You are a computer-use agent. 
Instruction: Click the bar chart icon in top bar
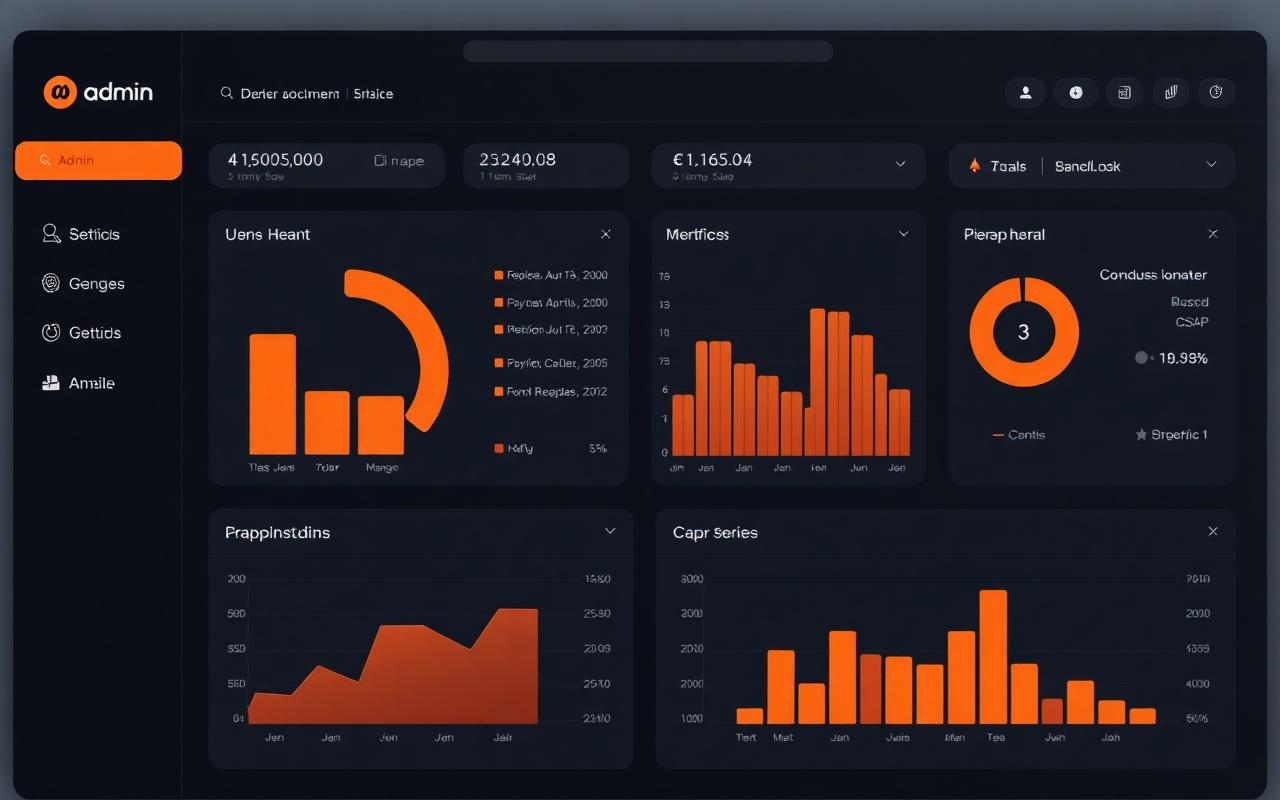click(x=1171, y=92)
